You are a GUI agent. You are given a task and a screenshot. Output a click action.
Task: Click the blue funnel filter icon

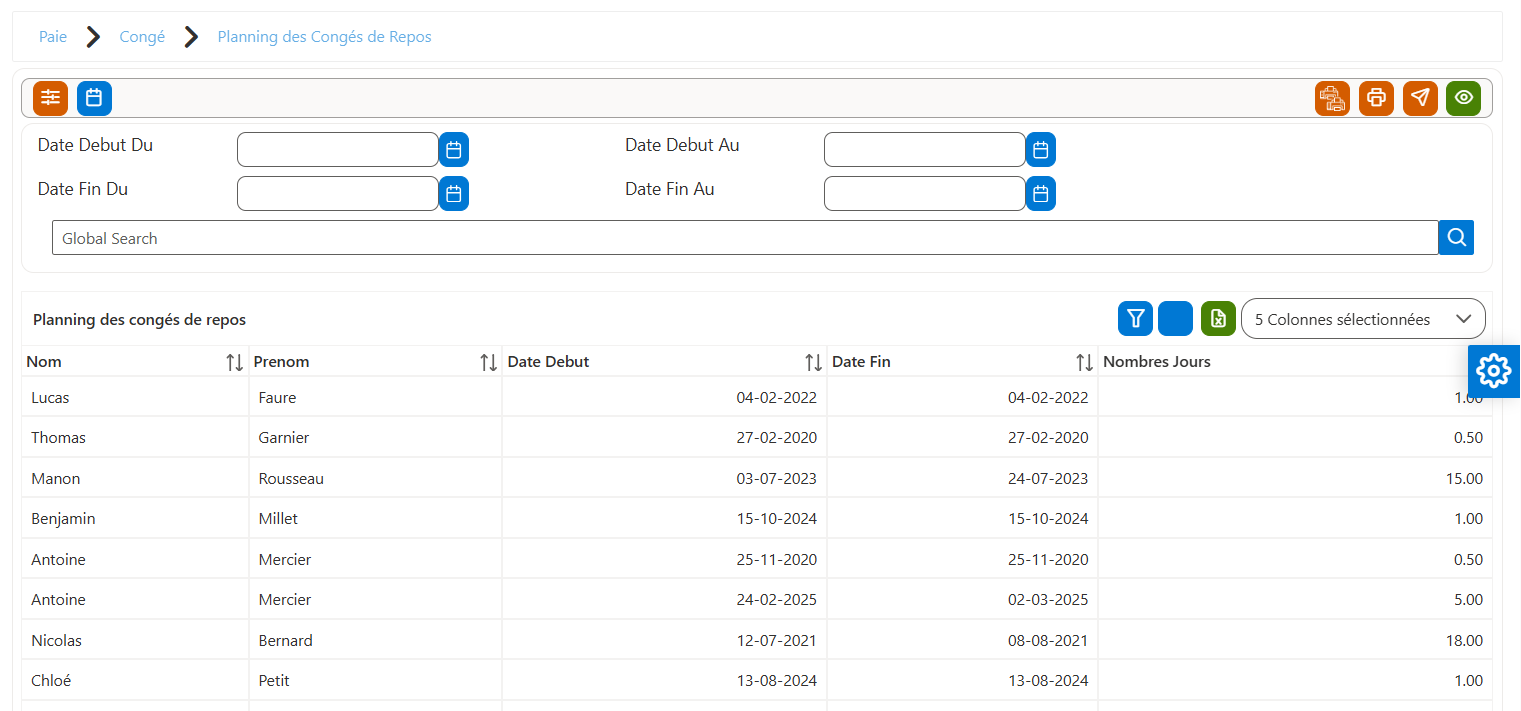click(1135, 319)
